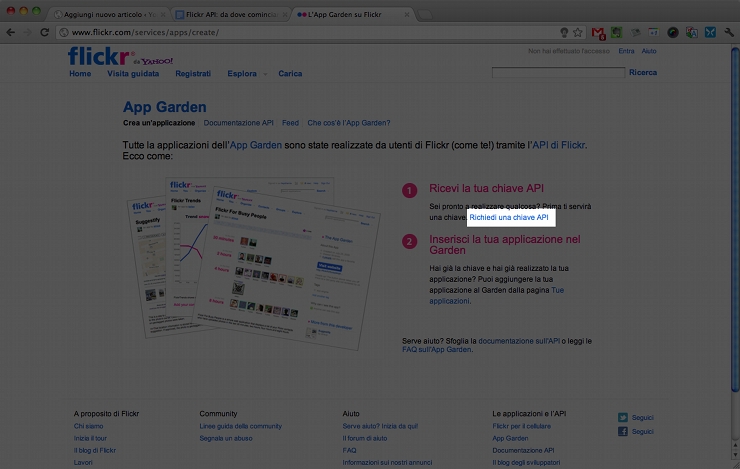Viewport: 740px width, 469px height.
Task: Click 'API di Flickr' link in intro
Action: click(x=559, y=145)
